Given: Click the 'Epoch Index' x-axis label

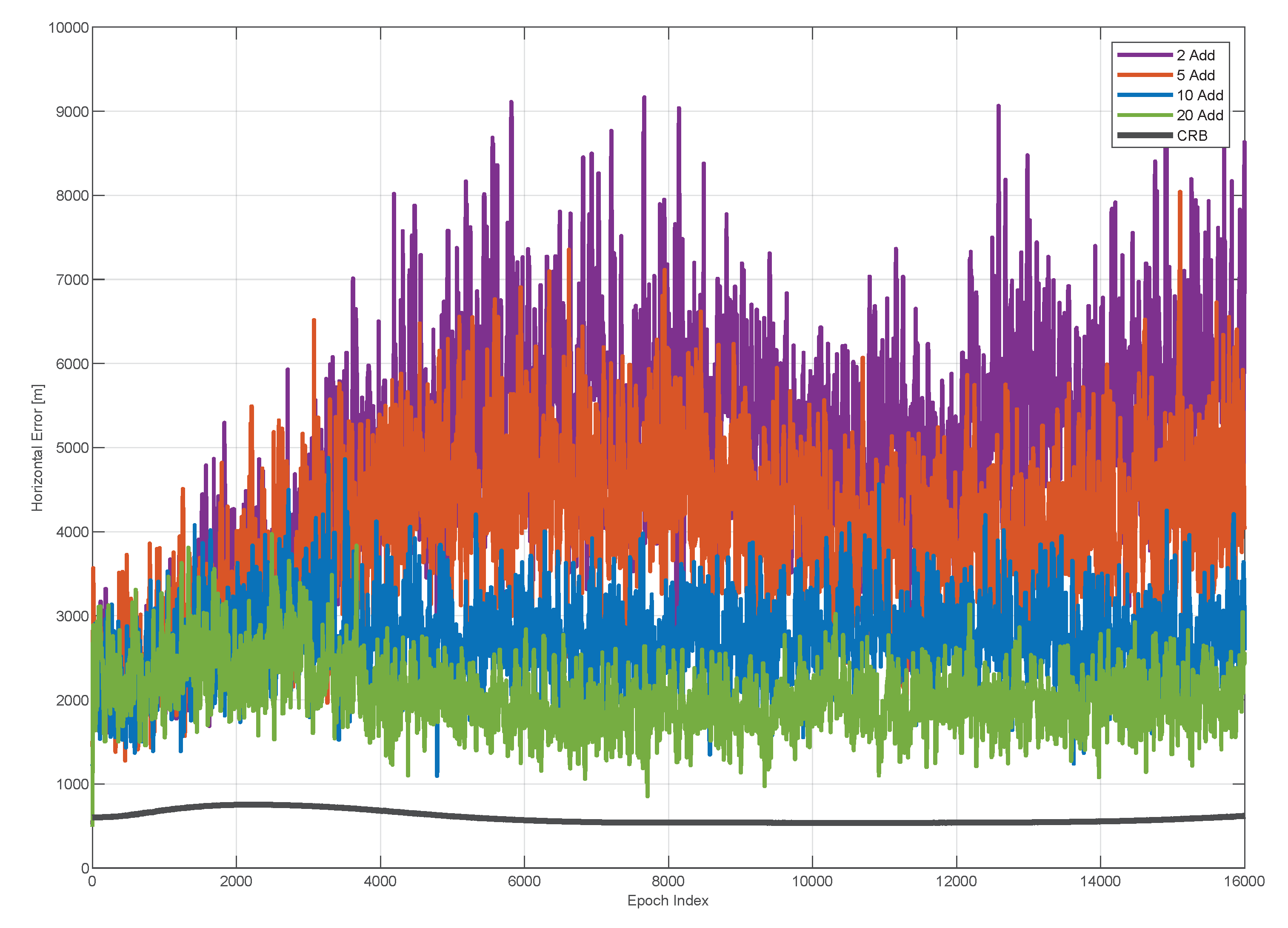Looking at the screenshot, I should [x=668, y=901].
